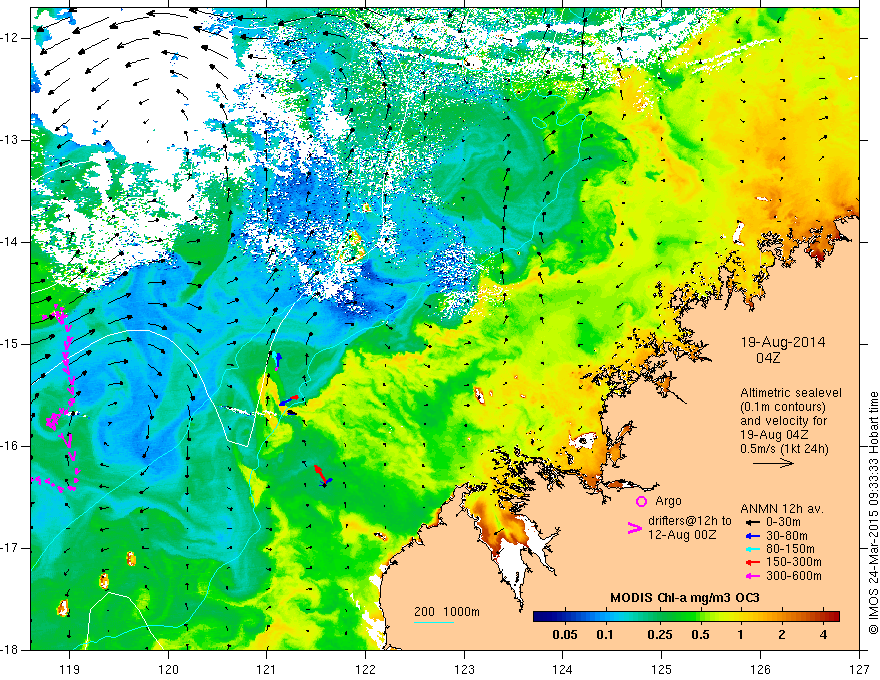This screenshot has width=880, height=680.
Task: Click the cyan depth contour legend line
Action: coord(434,622)
